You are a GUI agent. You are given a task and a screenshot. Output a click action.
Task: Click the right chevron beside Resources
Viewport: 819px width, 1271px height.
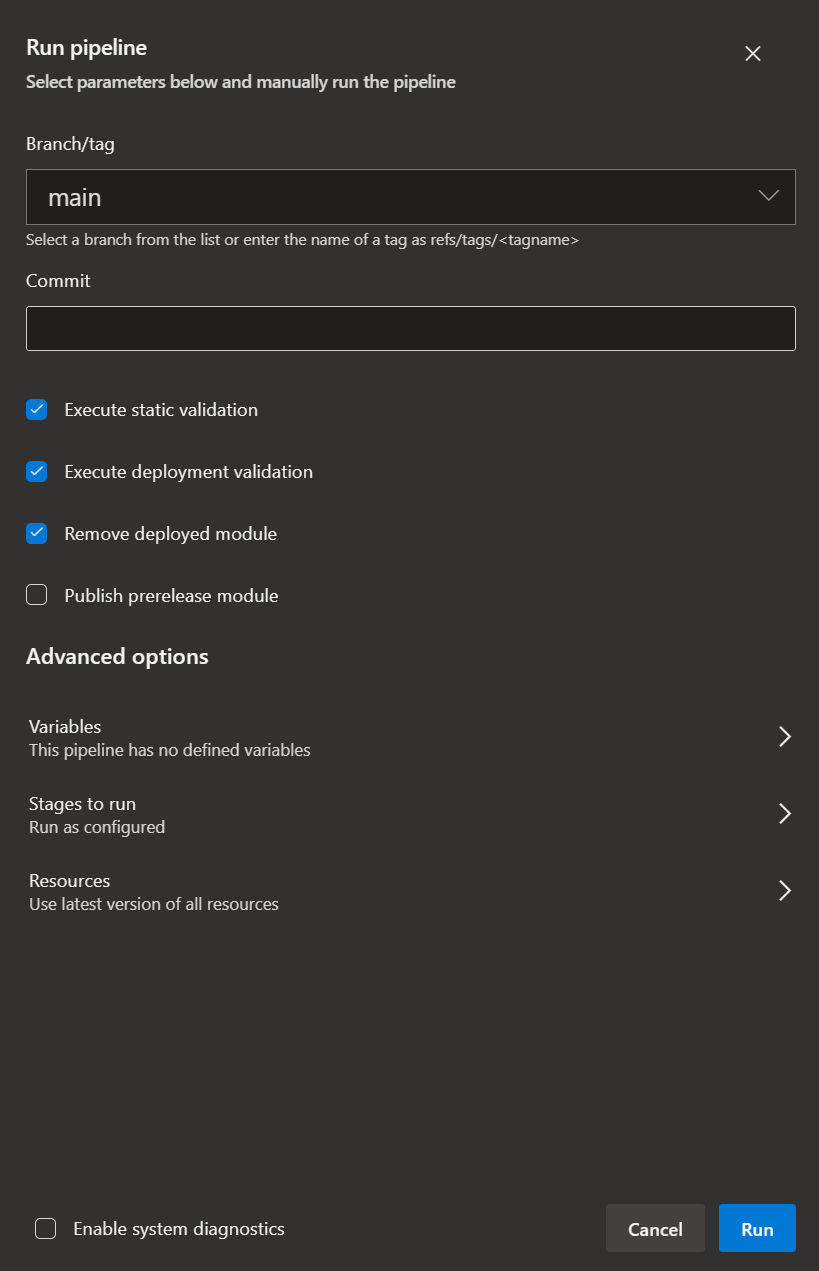(785, 891)
